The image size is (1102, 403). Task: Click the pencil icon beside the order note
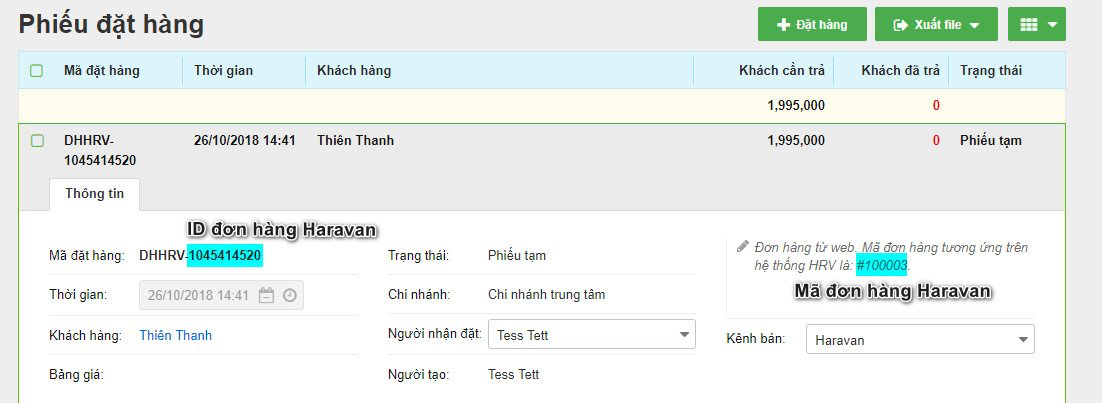click(742, 246)
